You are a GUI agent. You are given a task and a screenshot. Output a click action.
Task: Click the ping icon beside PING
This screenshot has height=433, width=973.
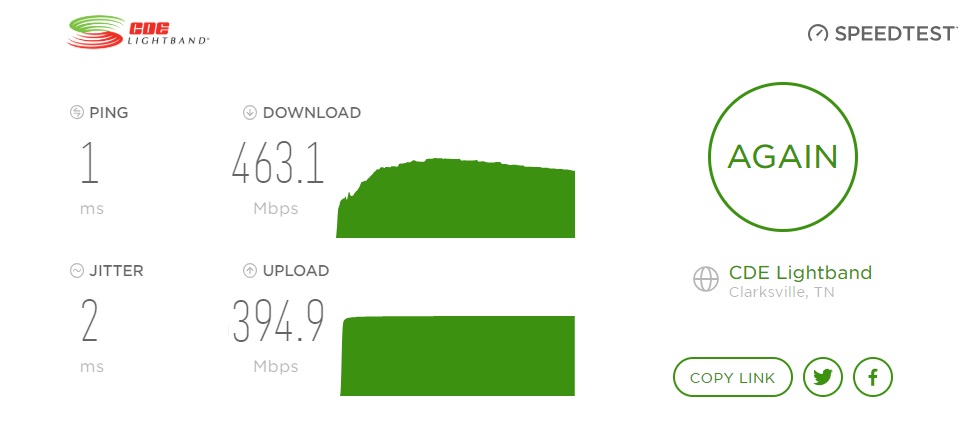(x=77, y=113)
